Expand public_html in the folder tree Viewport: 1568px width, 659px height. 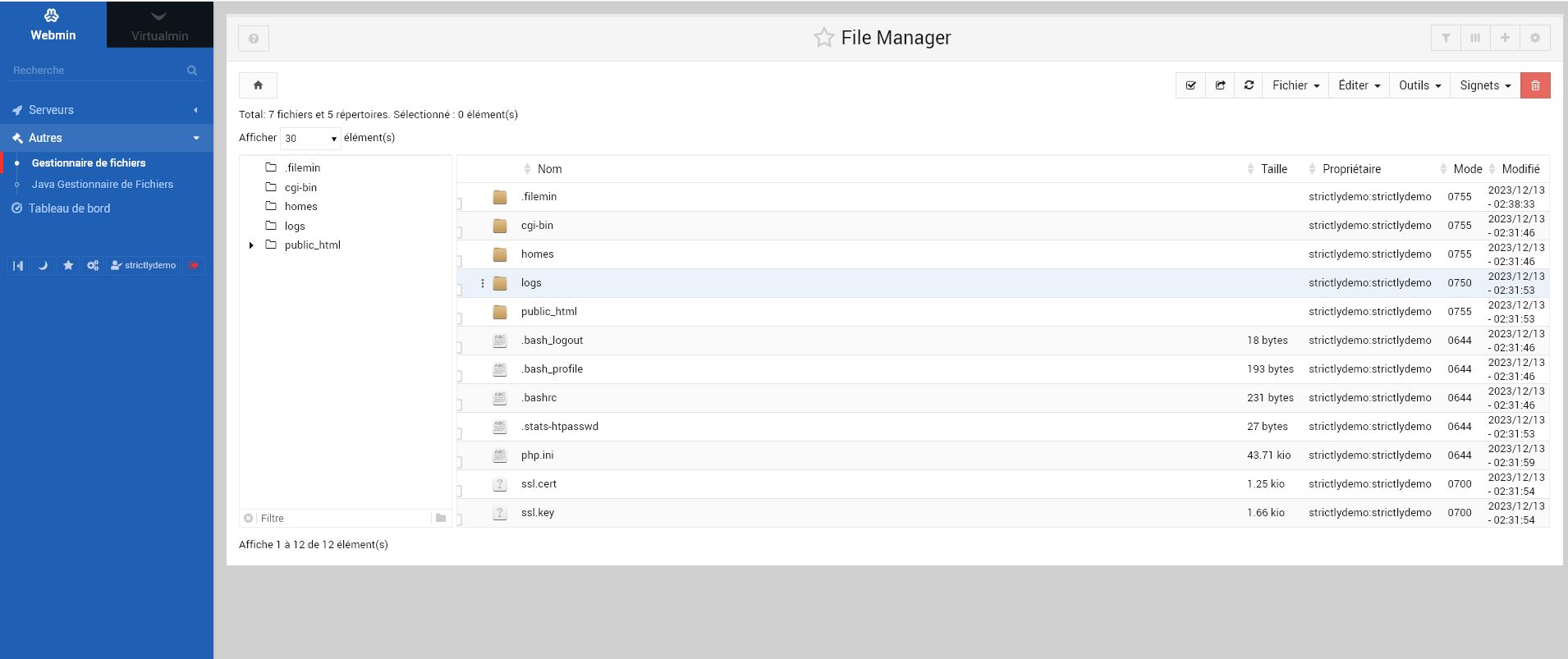tap(251, 245)
